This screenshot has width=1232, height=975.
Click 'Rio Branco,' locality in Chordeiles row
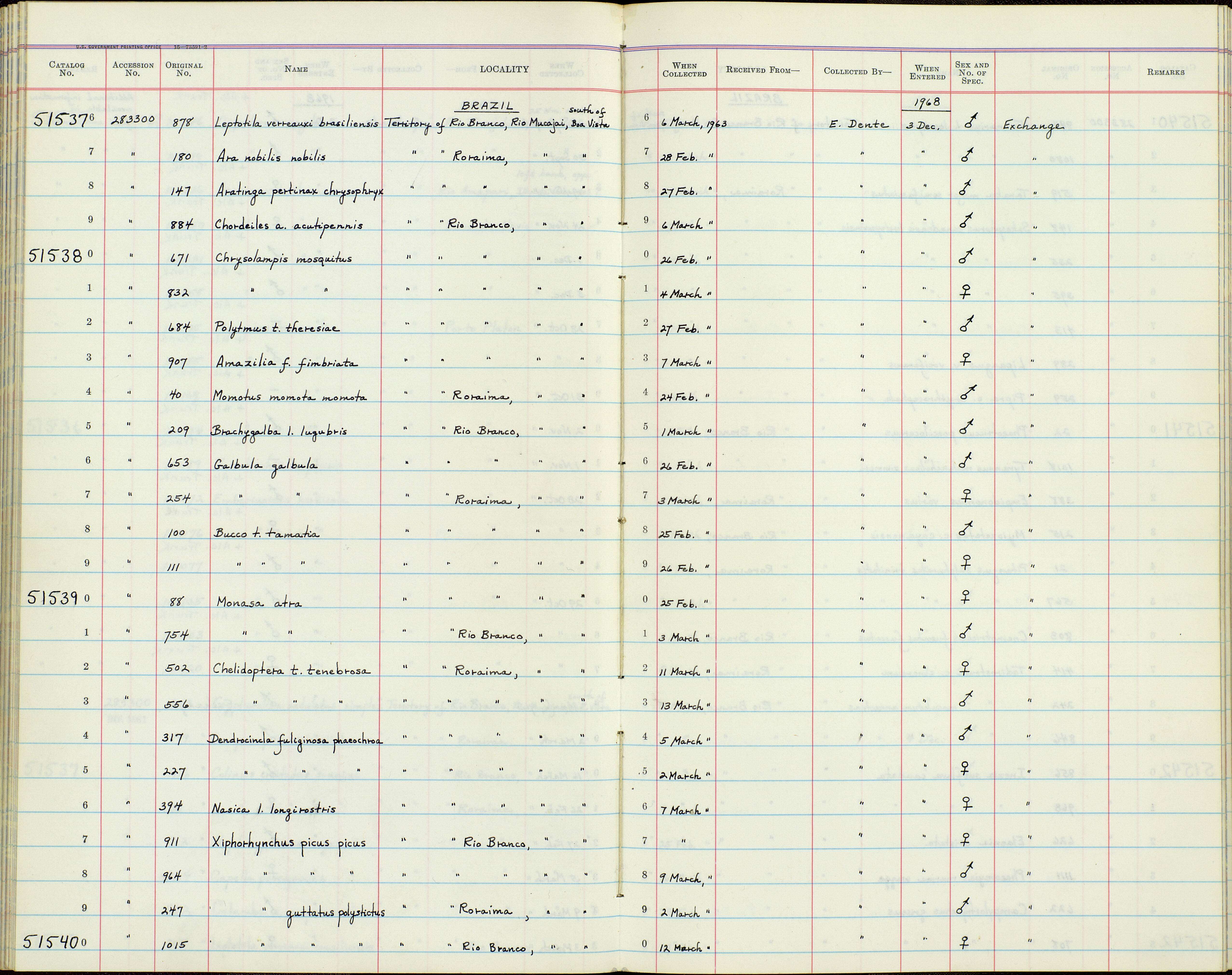pyautogui.click(x=481, y=225)
